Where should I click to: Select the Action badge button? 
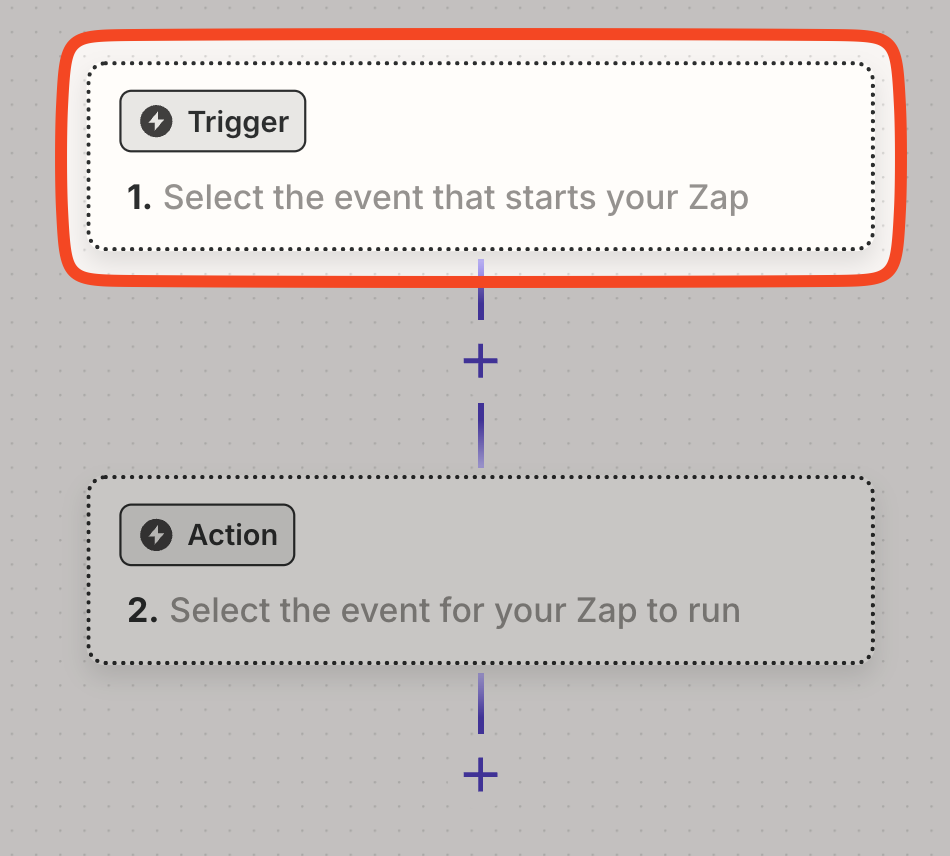point(207,535)
